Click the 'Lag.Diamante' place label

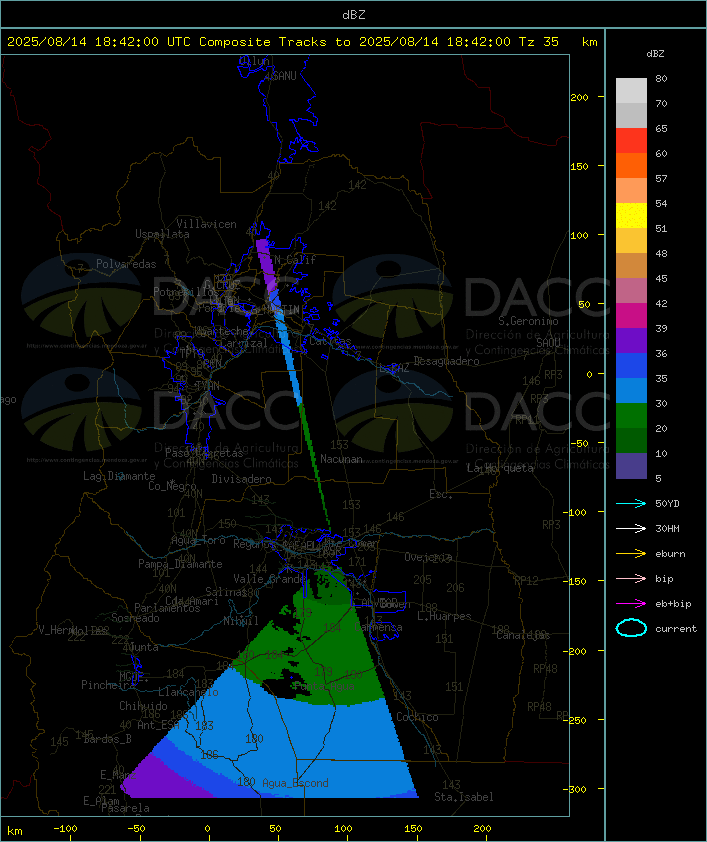coord(119,476)
